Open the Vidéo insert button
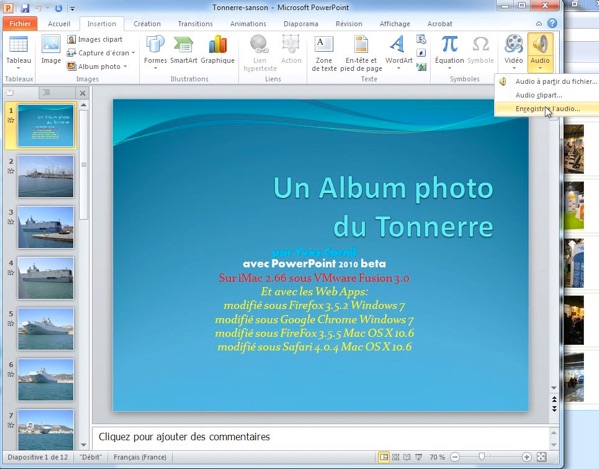The width and height of the screenshot is (599, 469). (x=513, y=53)
